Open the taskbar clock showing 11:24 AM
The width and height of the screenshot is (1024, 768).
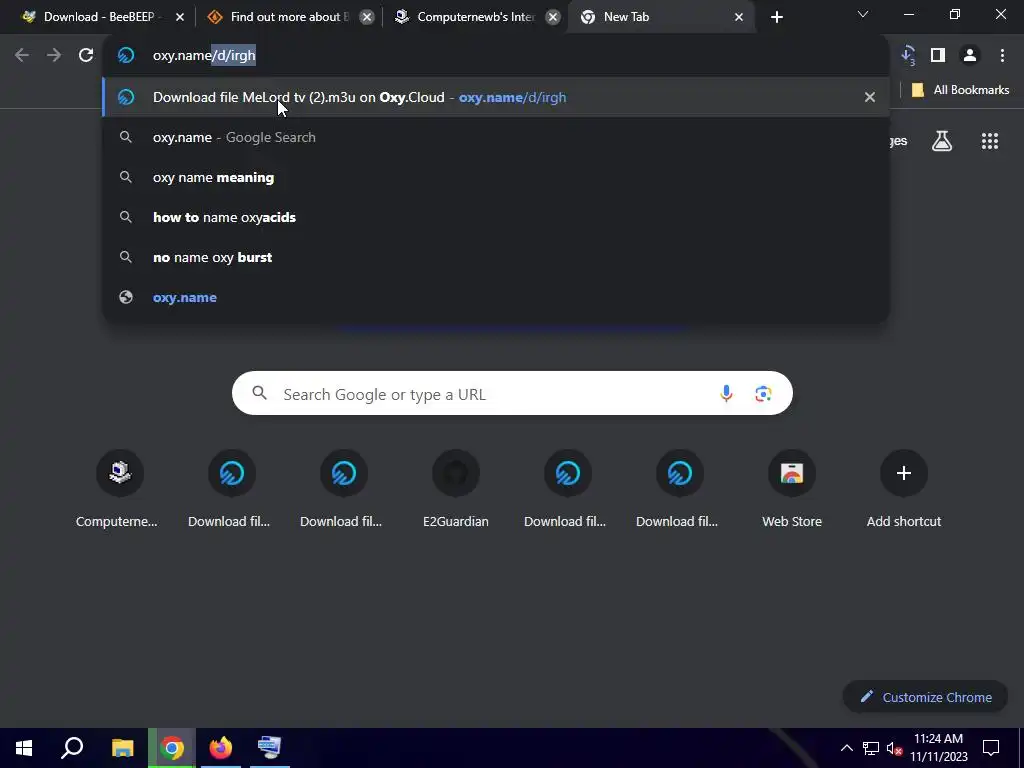[938, 748]
